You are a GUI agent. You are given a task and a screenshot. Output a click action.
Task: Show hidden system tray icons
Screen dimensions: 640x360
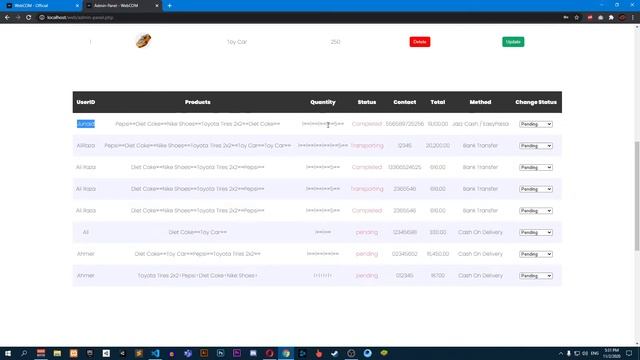tap(560, 353)
